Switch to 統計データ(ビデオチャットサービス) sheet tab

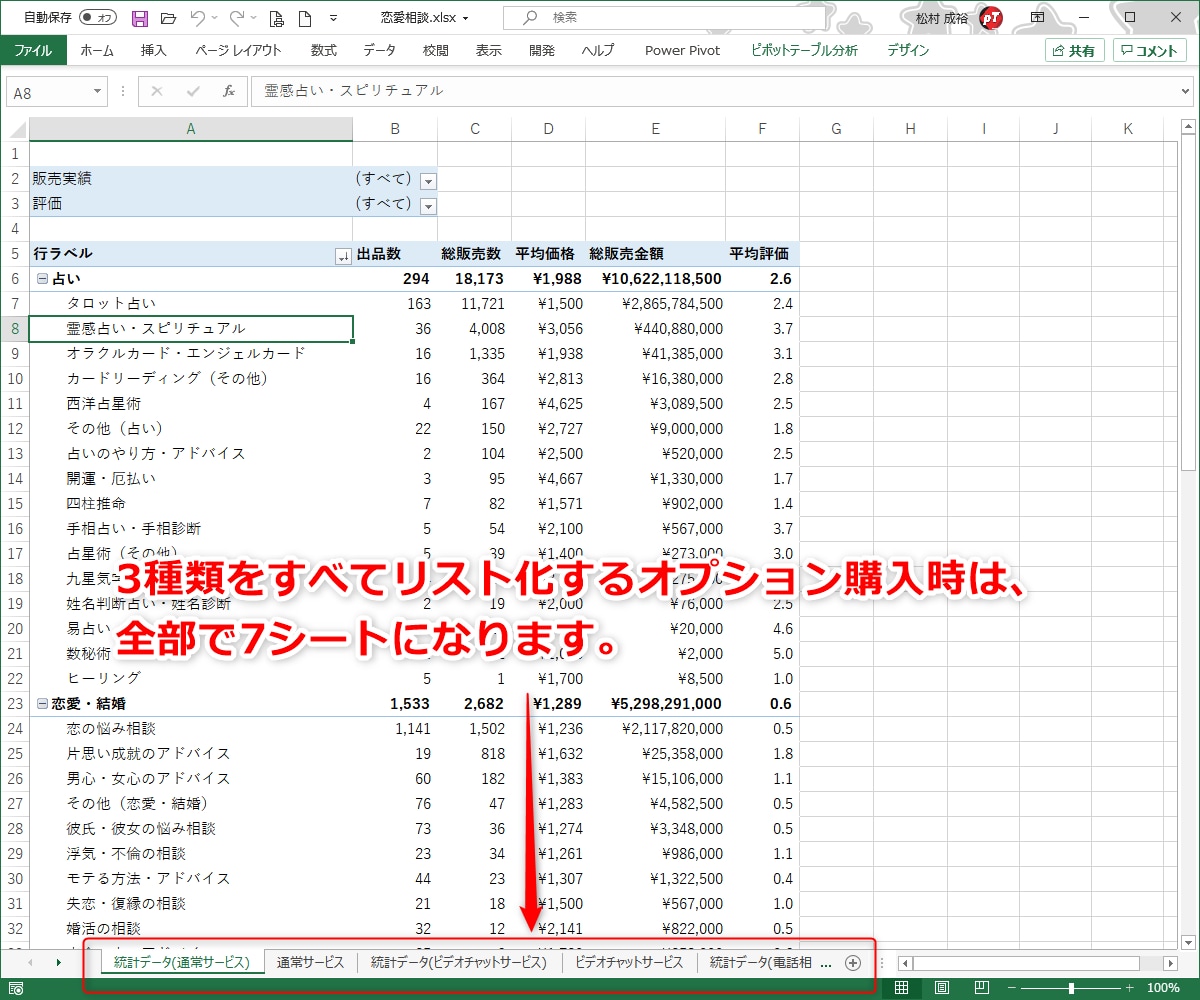point(458,962)
